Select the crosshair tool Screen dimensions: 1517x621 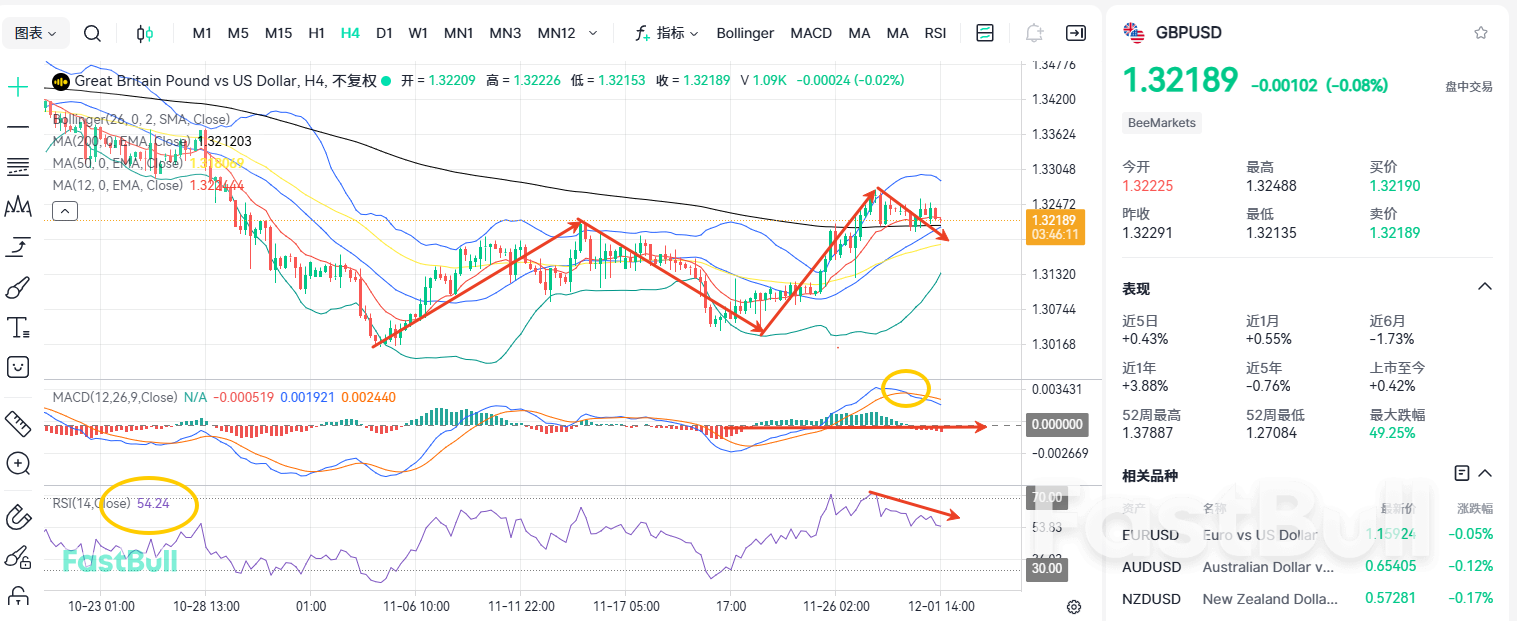click(16, 86)
